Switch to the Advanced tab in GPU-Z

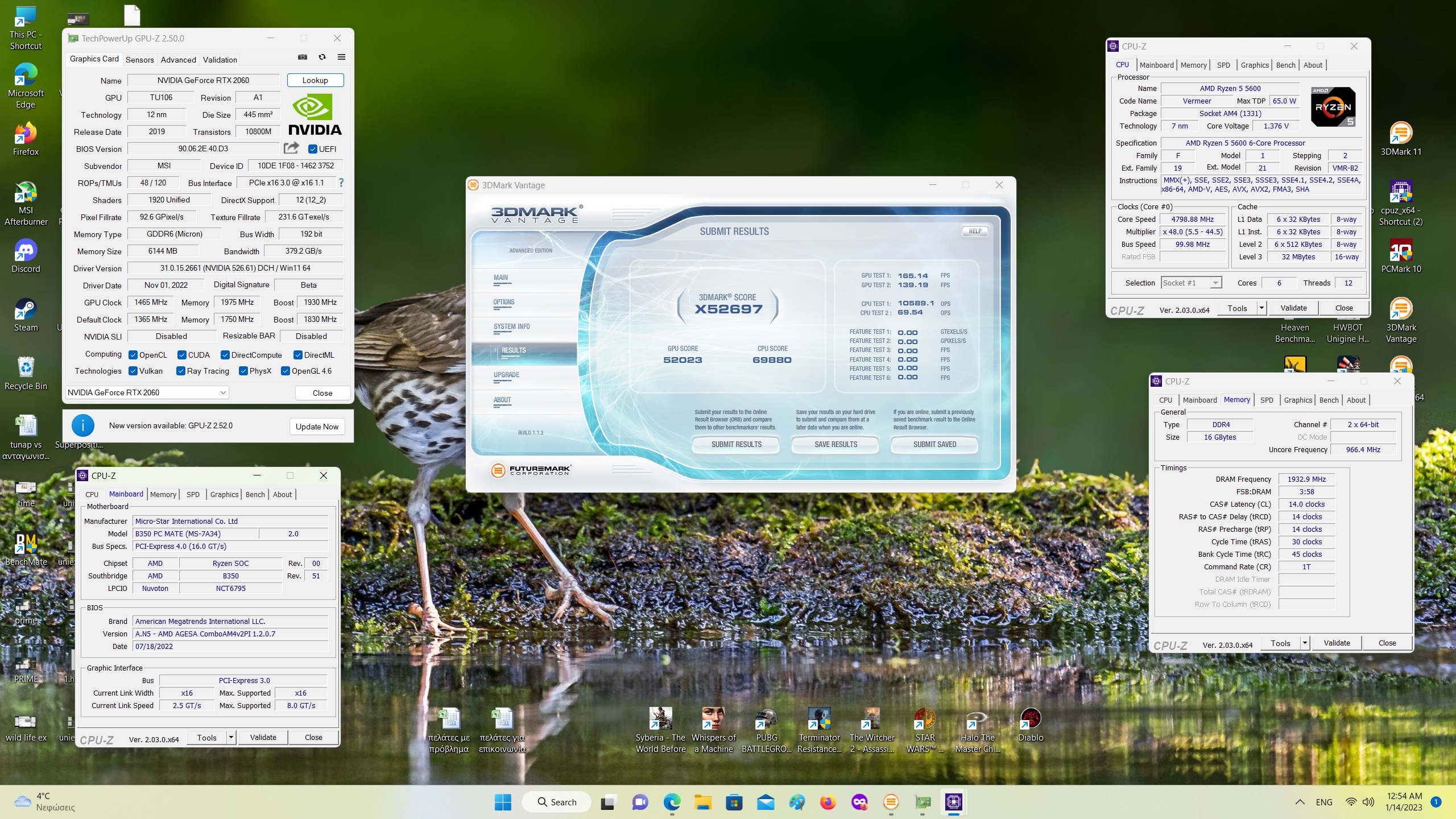pos(178,60)
